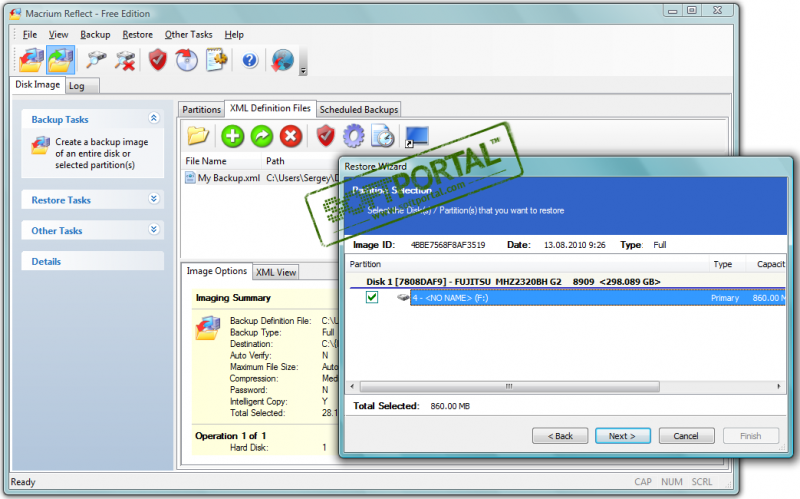Click the drive icon beside partition 4

tap(403, 297)
